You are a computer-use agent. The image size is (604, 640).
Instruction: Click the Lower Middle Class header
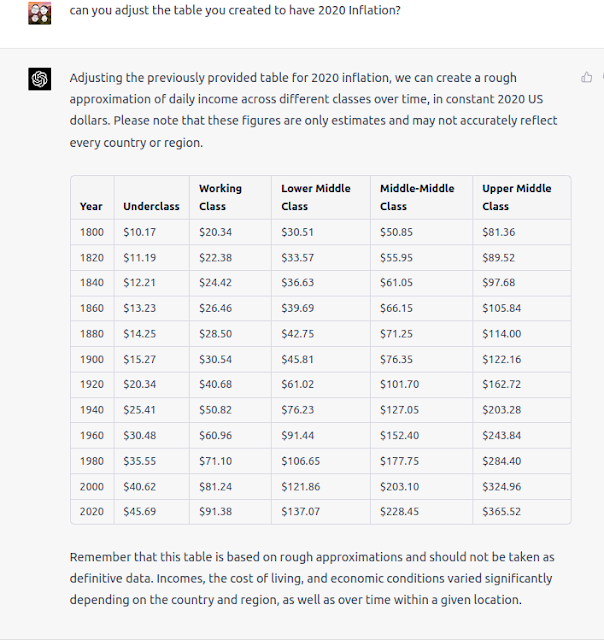coord(317,197)
